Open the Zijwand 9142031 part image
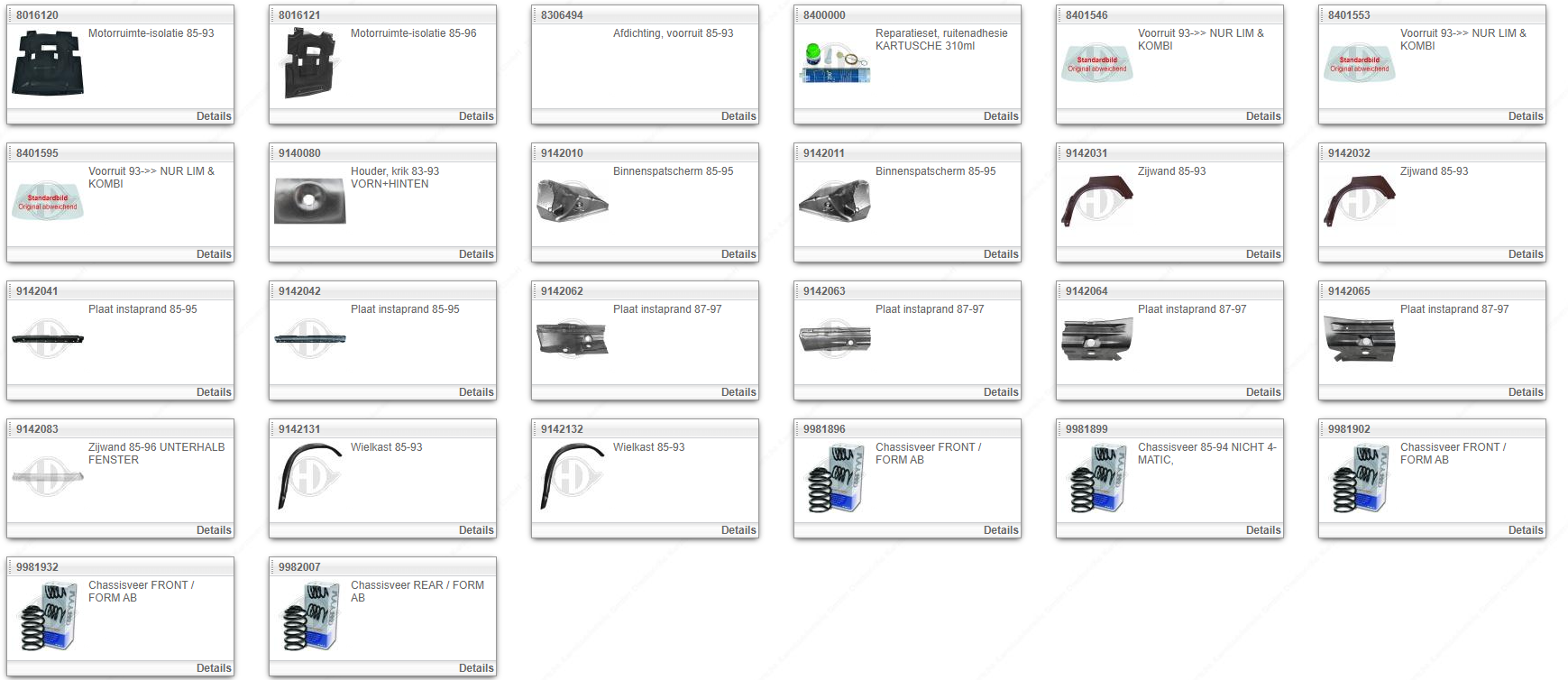Screen dimensions: 1568x680 click(1096, 200)
